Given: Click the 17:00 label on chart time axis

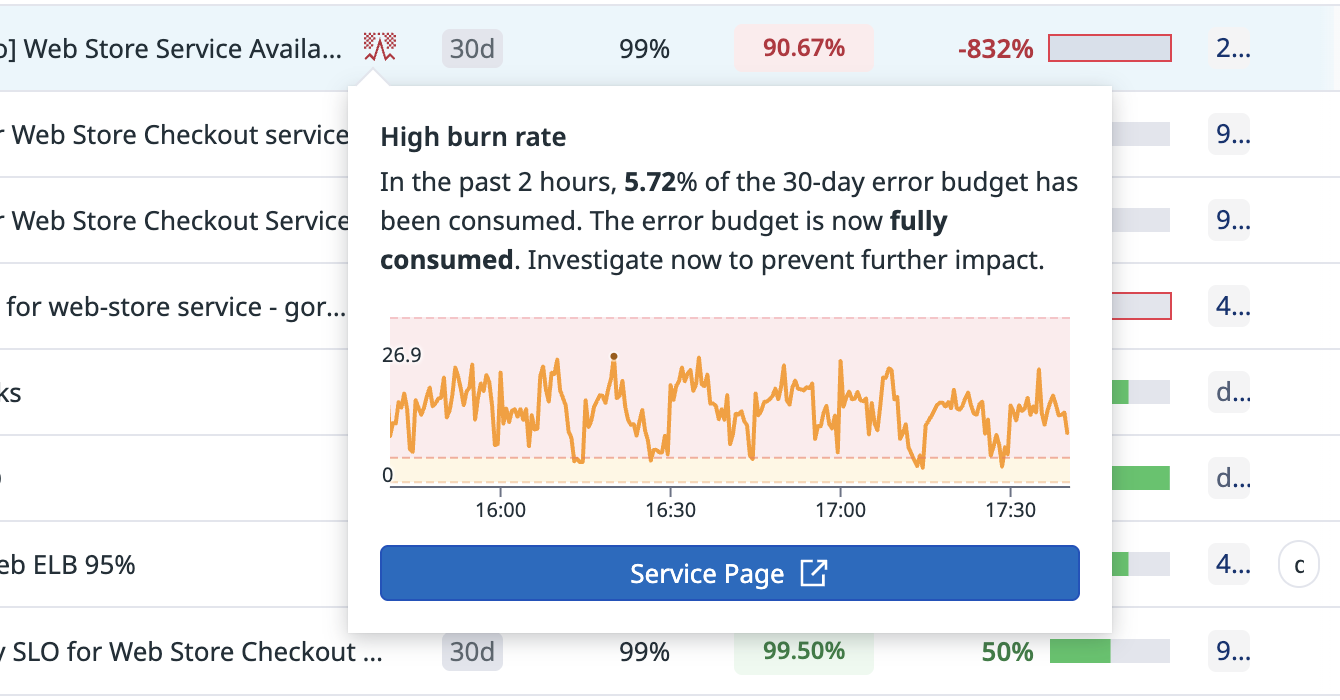Looking at the screenshot, I should (x=840, y=510).
